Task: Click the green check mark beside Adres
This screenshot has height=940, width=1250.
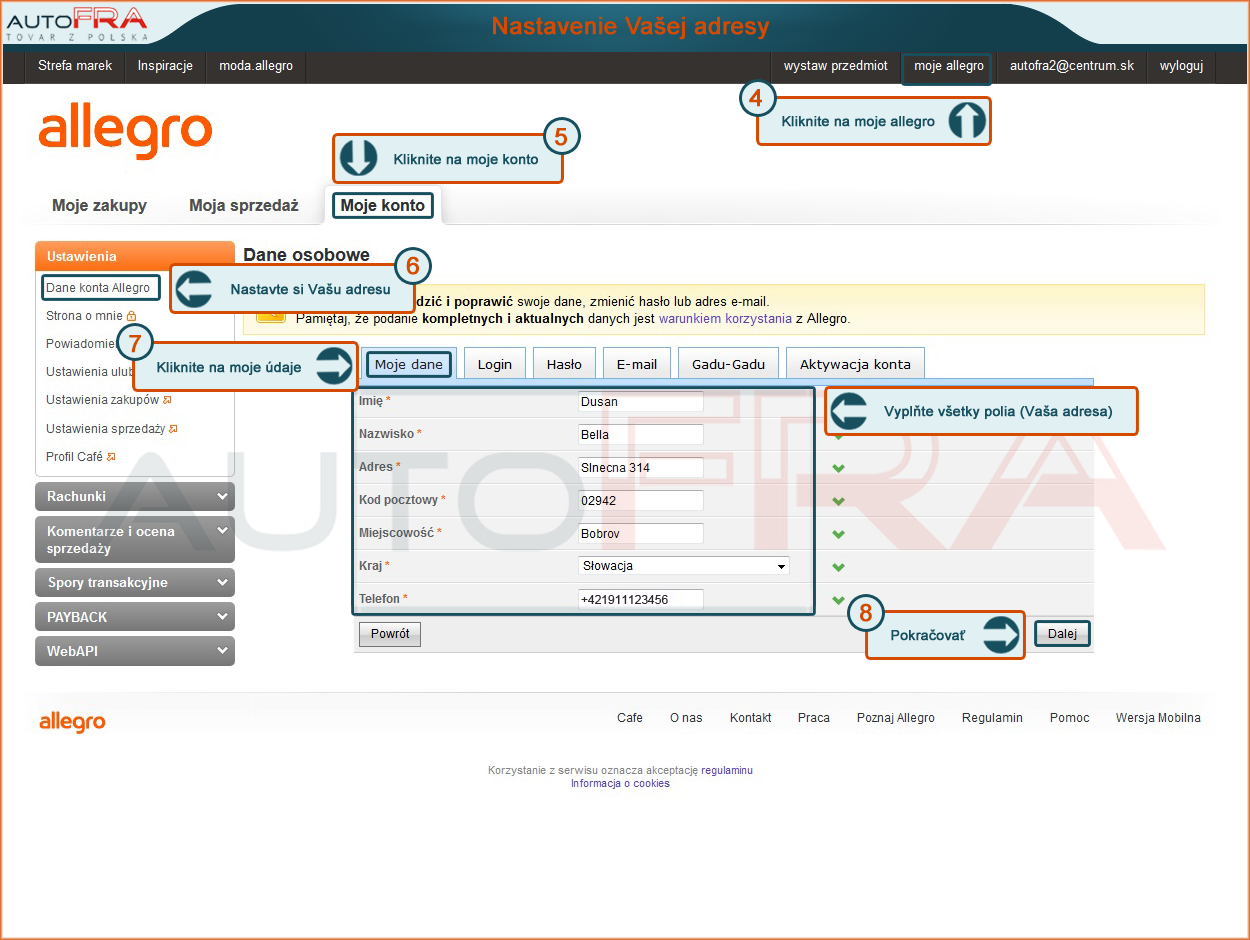Action: (838, 468)
